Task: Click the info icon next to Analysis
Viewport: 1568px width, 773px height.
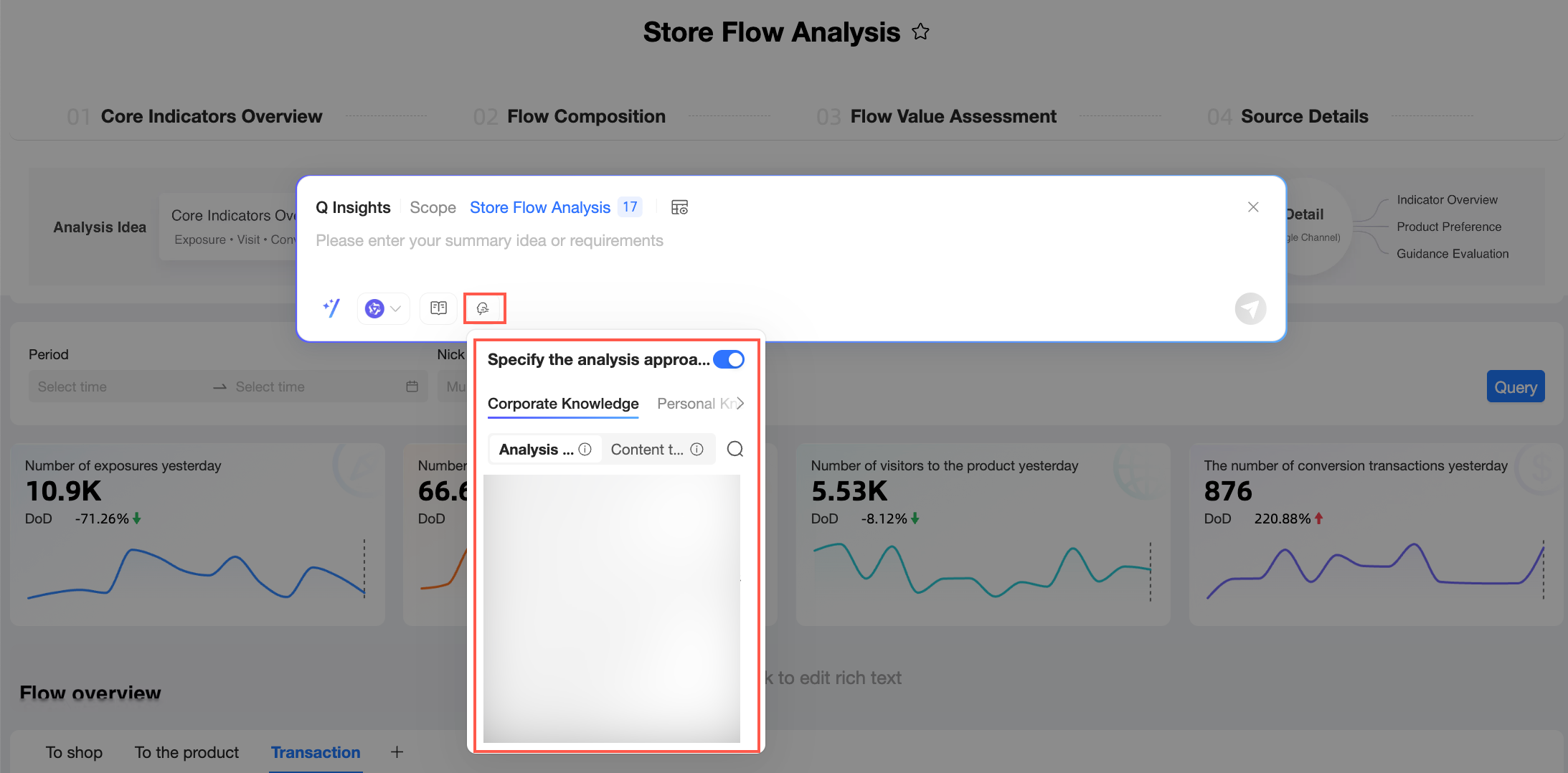Action: point(585,449)
